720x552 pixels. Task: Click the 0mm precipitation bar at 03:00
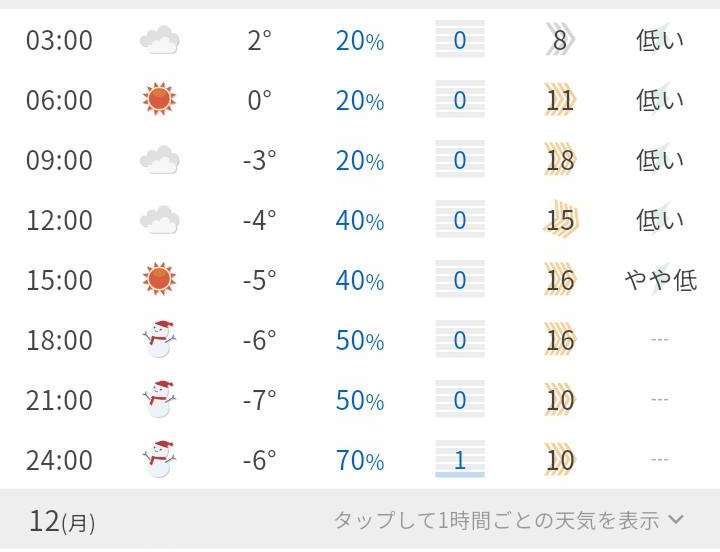click(460, 41)
